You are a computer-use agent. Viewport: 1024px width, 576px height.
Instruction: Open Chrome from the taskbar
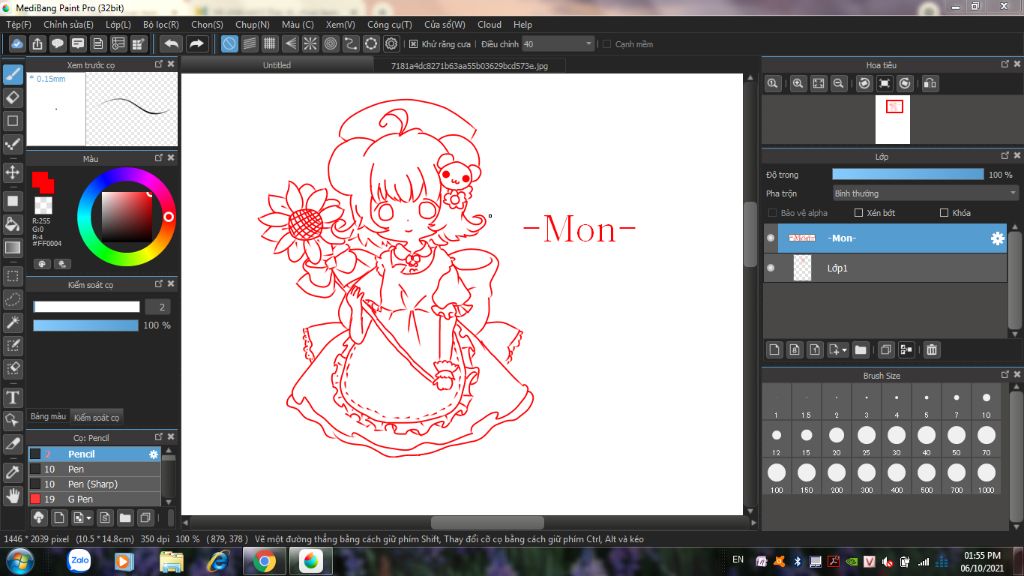click(264, 562)
